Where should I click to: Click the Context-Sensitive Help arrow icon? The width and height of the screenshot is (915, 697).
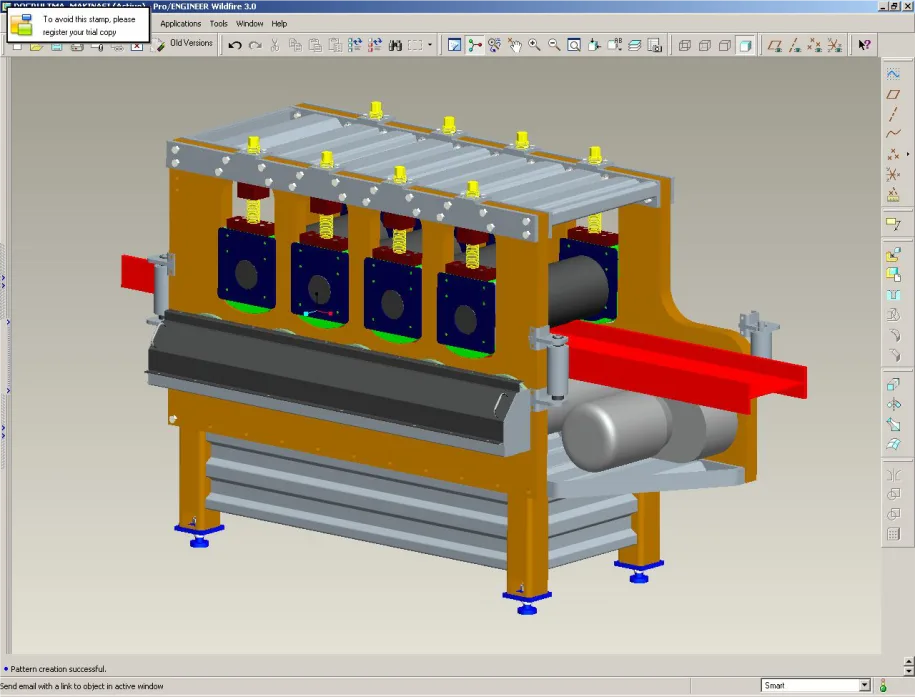click(x=864, y=45)
